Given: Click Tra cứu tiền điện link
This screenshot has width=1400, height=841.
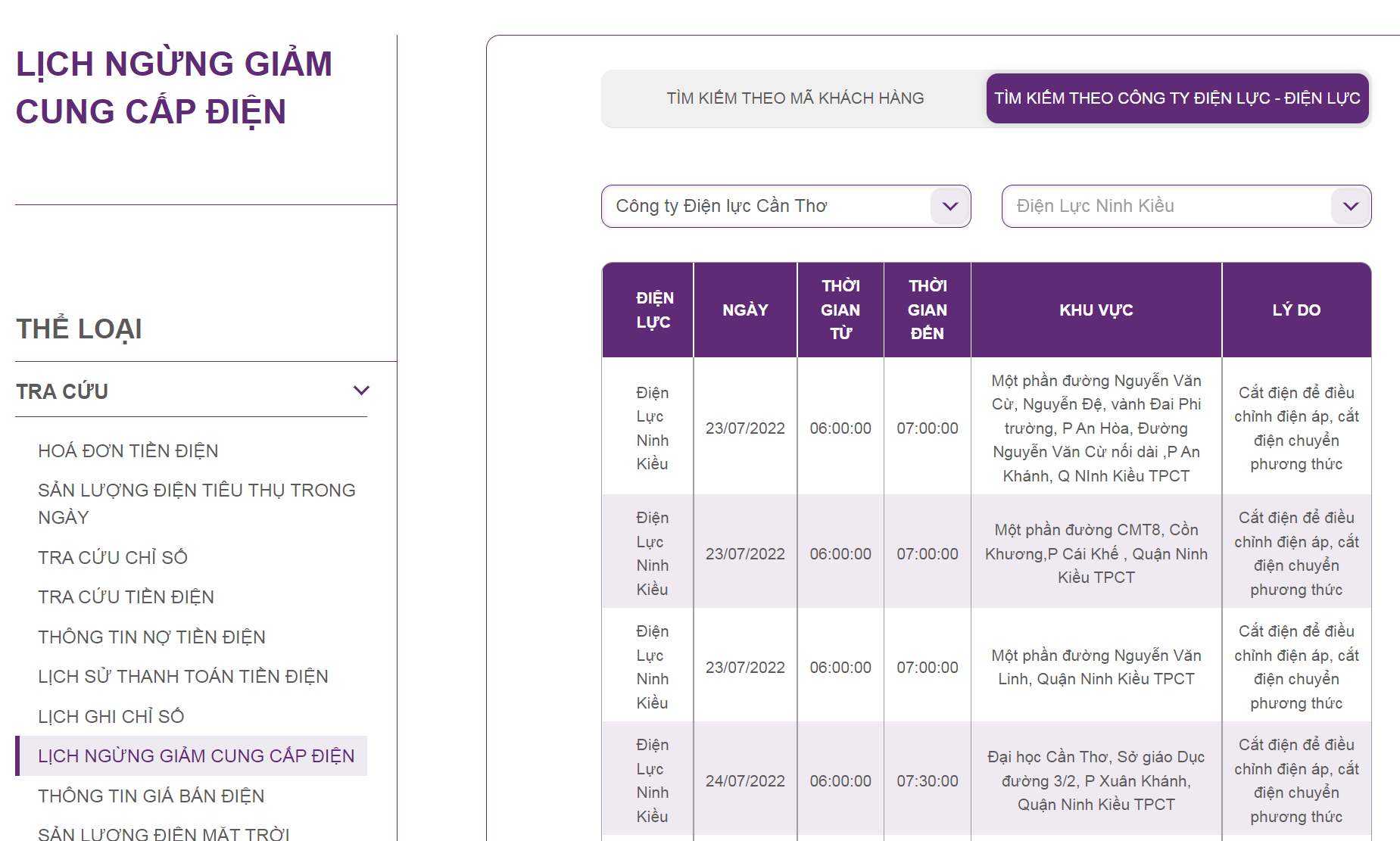Looking at the screenshot, I should click(126, 597).
